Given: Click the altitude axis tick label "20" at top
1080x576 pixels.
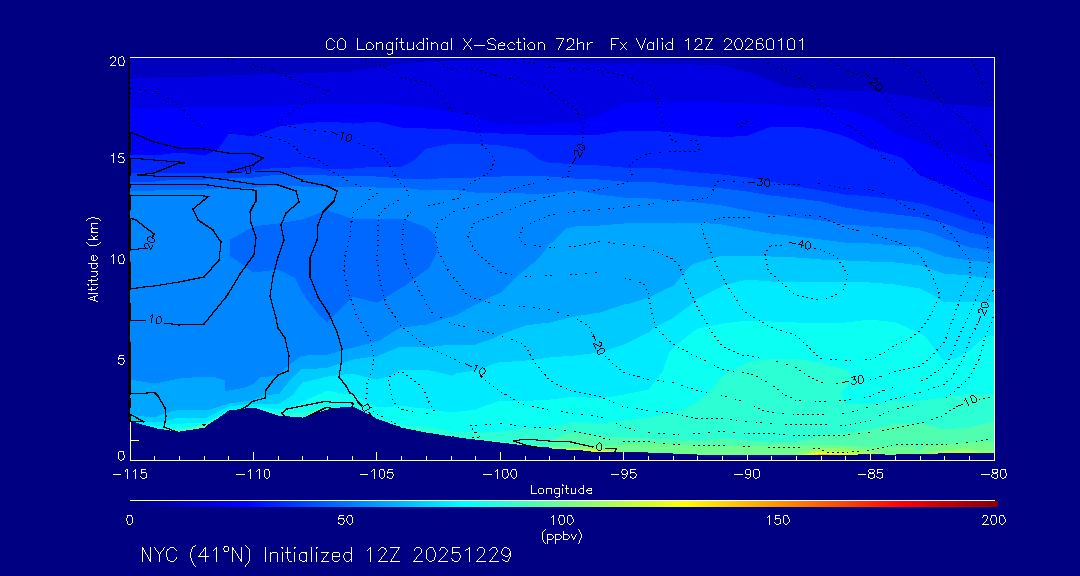Looking at the screenshot, I should coord(117,61).
